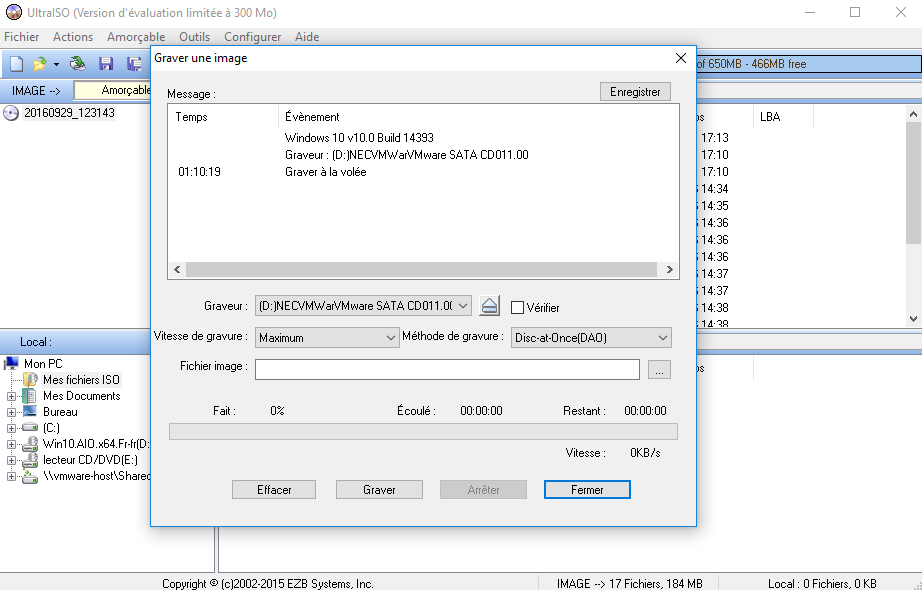Click the 'Windows 10 v10.0 Build 14393' log entry
Screen dimensions: 922x590
[359, 138]
